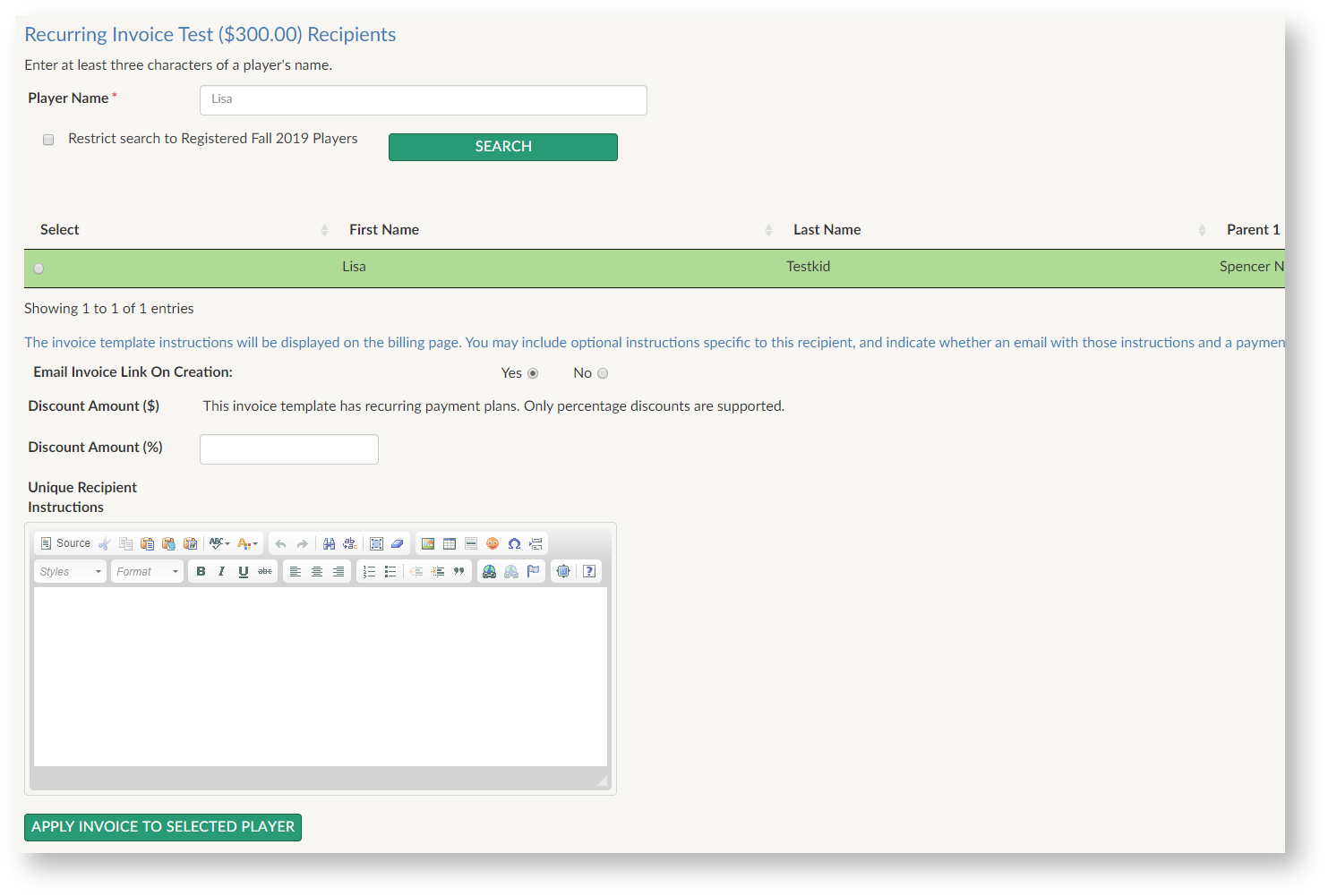
Task: Click the Anchor flag icon
Action: [x=533, y=571]
